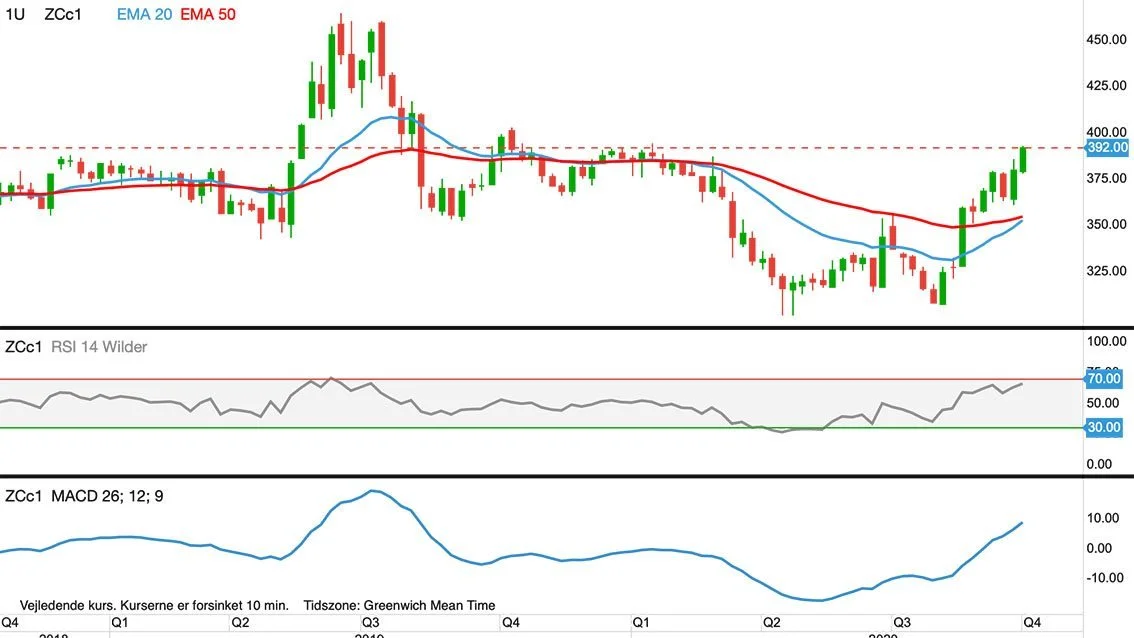The width and height of the screenshot is (1134, 638).
Task: Click the Q3 2019 marker on time axis
Action: click(370, 623)
